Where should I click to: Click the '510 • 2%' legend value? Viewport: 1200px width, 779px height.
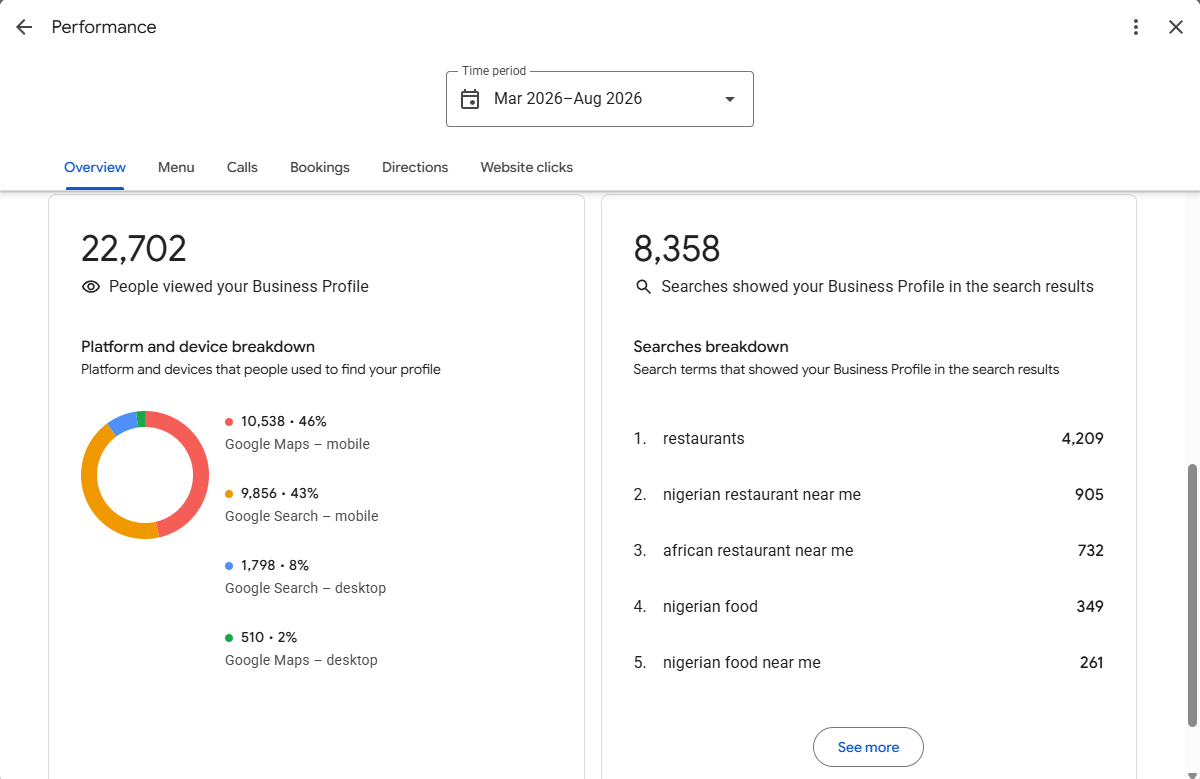click(269, 638)
